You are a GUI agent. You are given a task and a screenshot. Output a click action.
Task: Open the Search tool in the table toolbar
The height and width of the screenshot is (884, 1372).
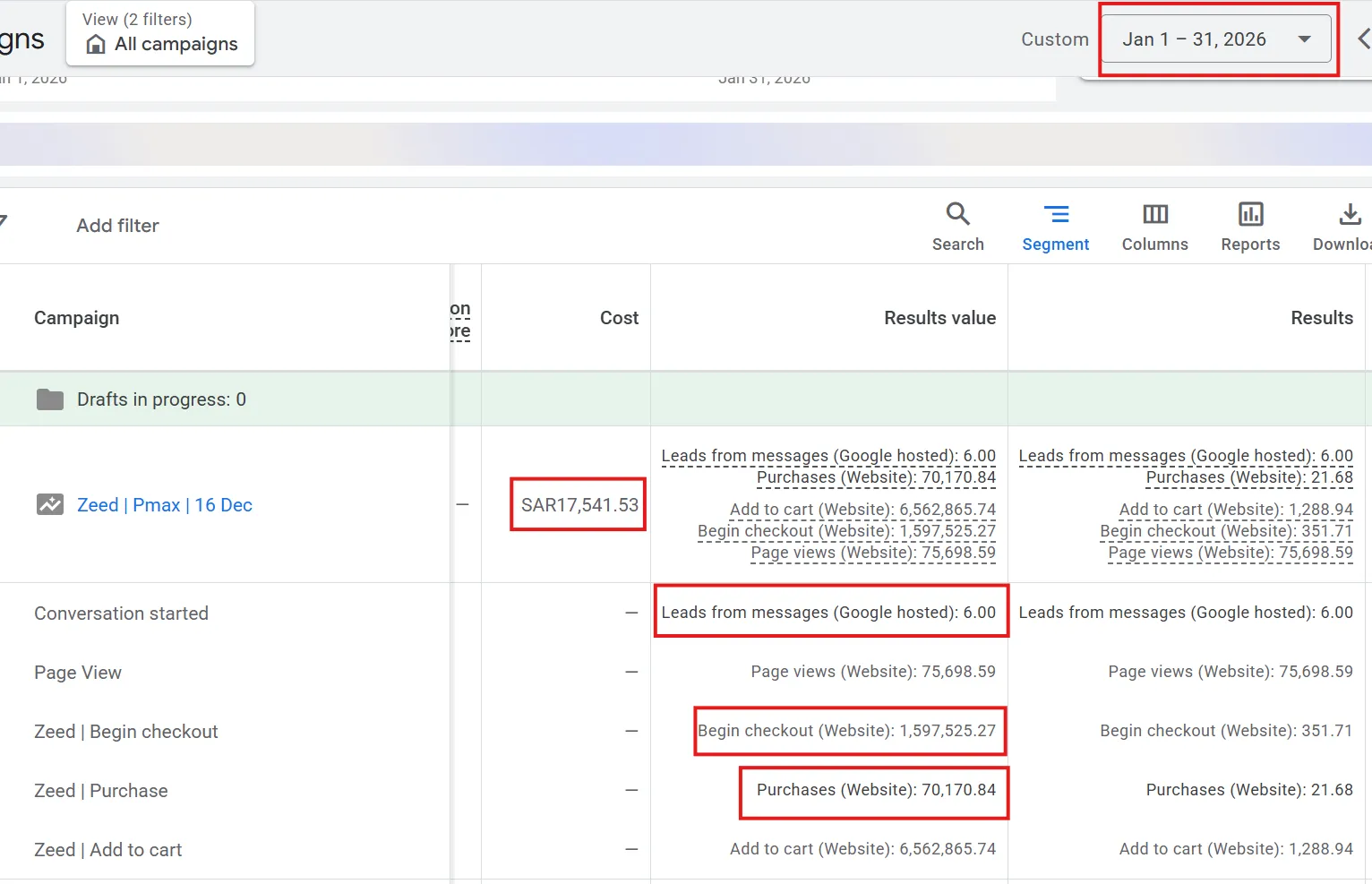[957, 227]
